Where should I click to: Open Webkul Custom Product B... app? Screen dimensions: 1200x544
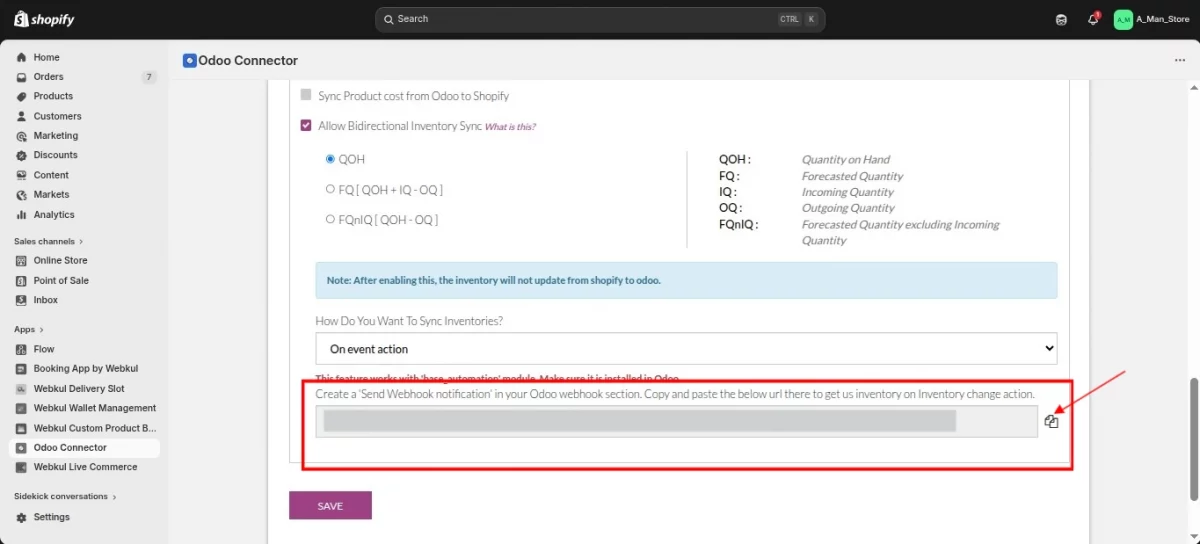pos(95,428)
